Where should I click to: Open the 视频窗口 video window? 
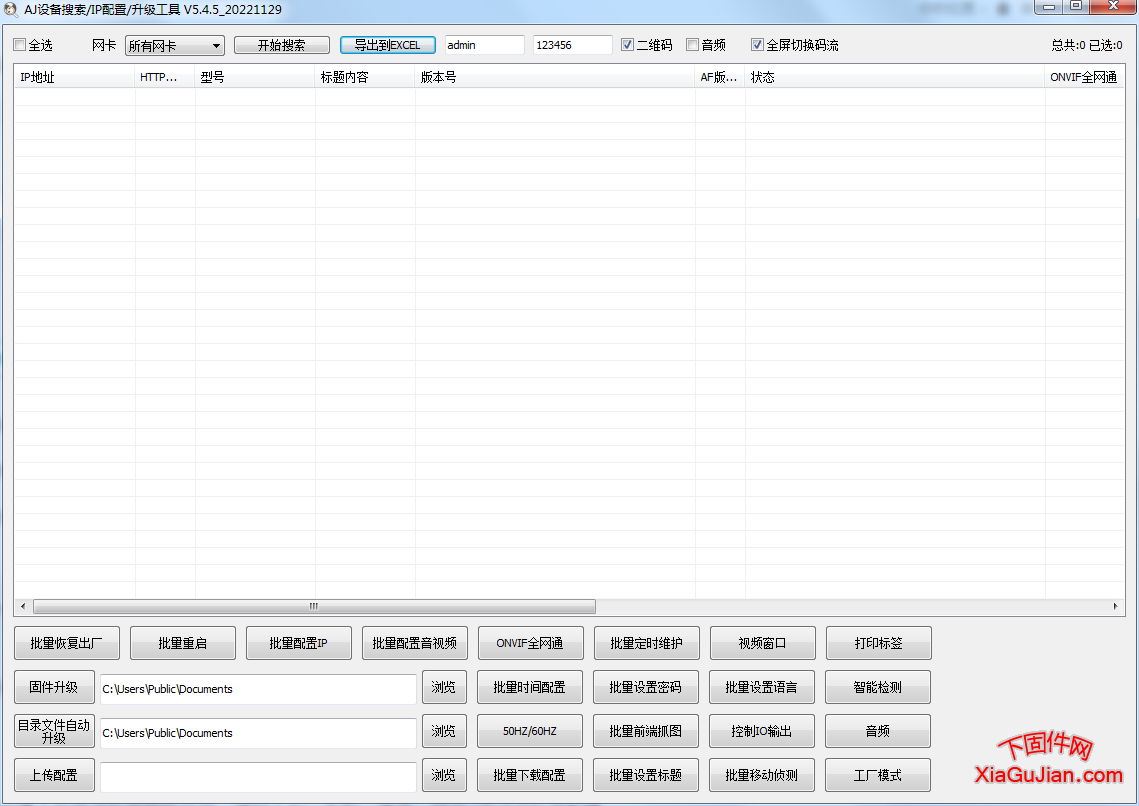coord(763,643)
